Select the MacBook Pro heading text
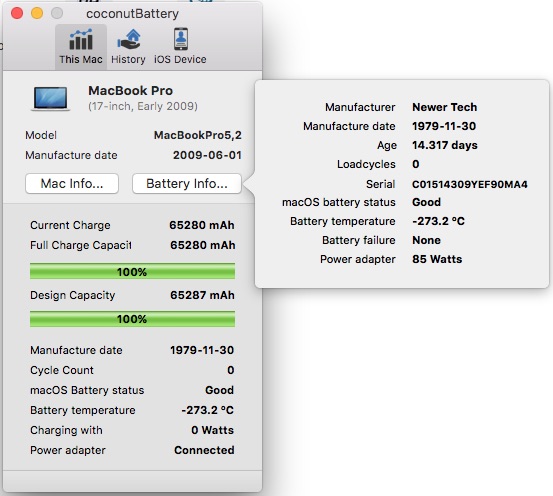553x496 pixels. [x=130, y=91]
